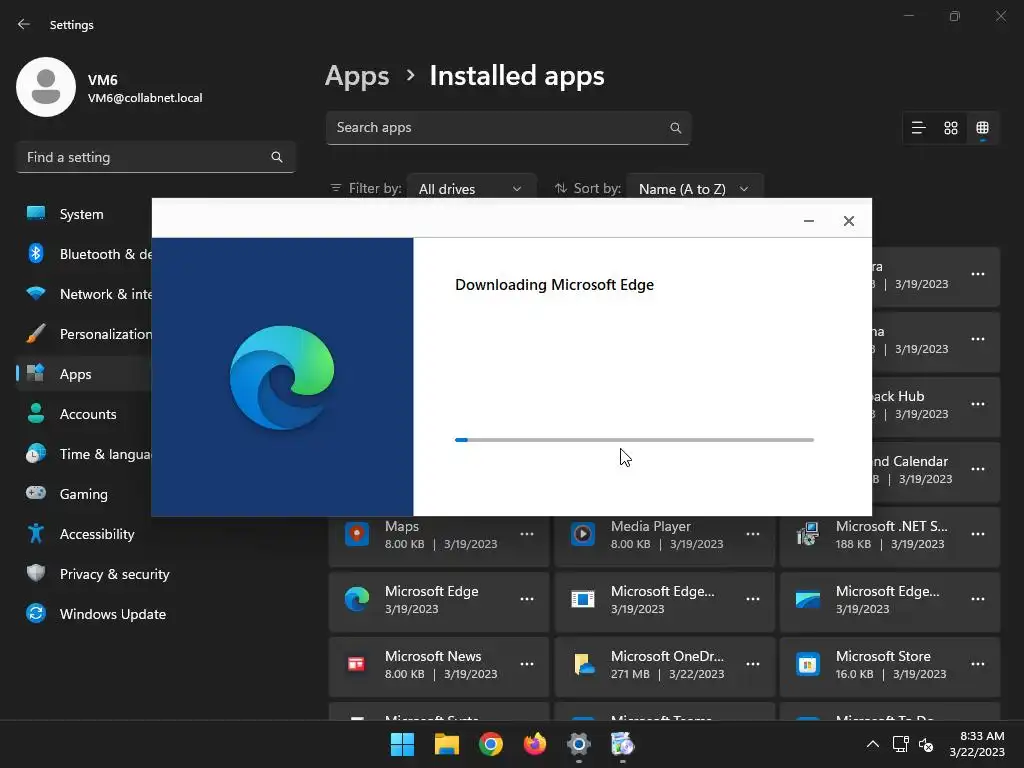
Task: Launch Google Chrome from the taskbar
Action: pos(490,744)
